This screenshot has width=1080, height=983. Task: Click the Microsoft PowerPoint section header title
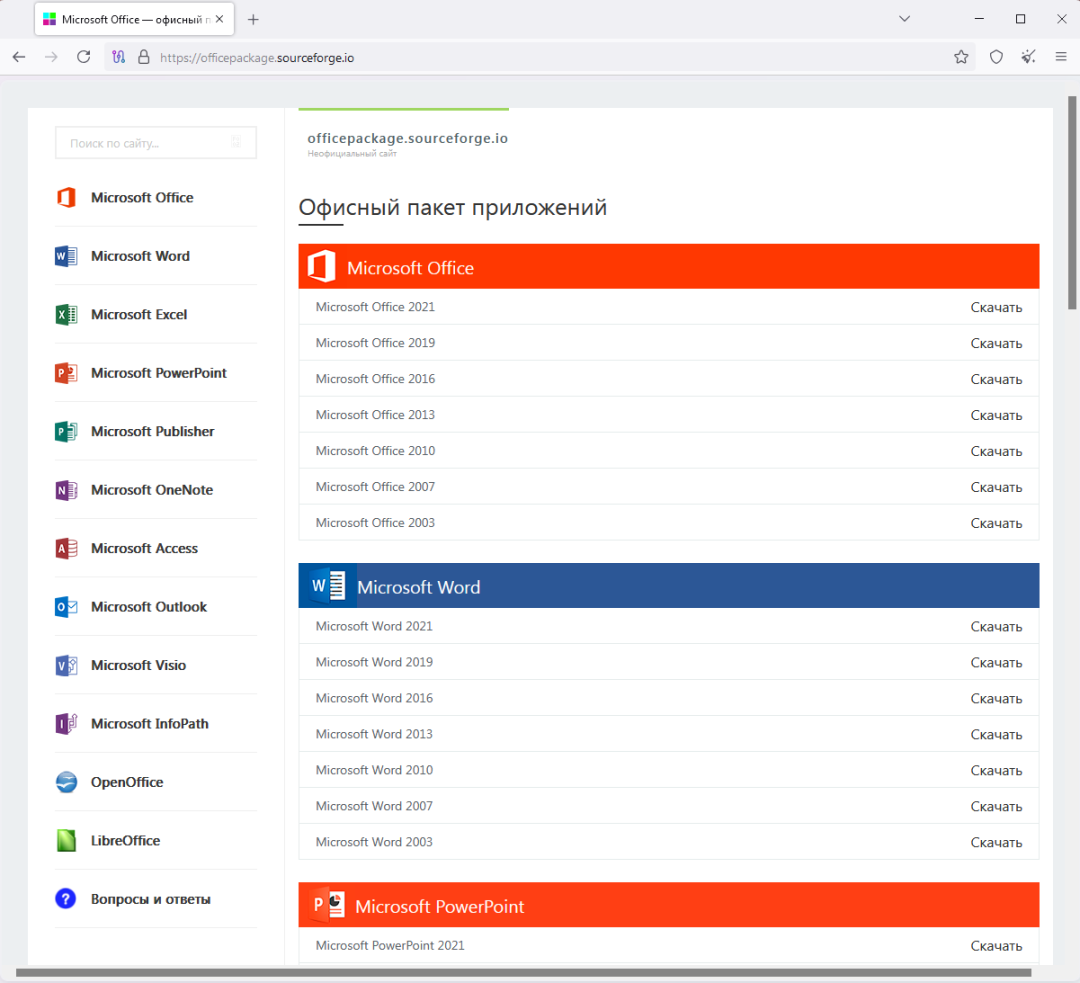click(x=439, y=907)
